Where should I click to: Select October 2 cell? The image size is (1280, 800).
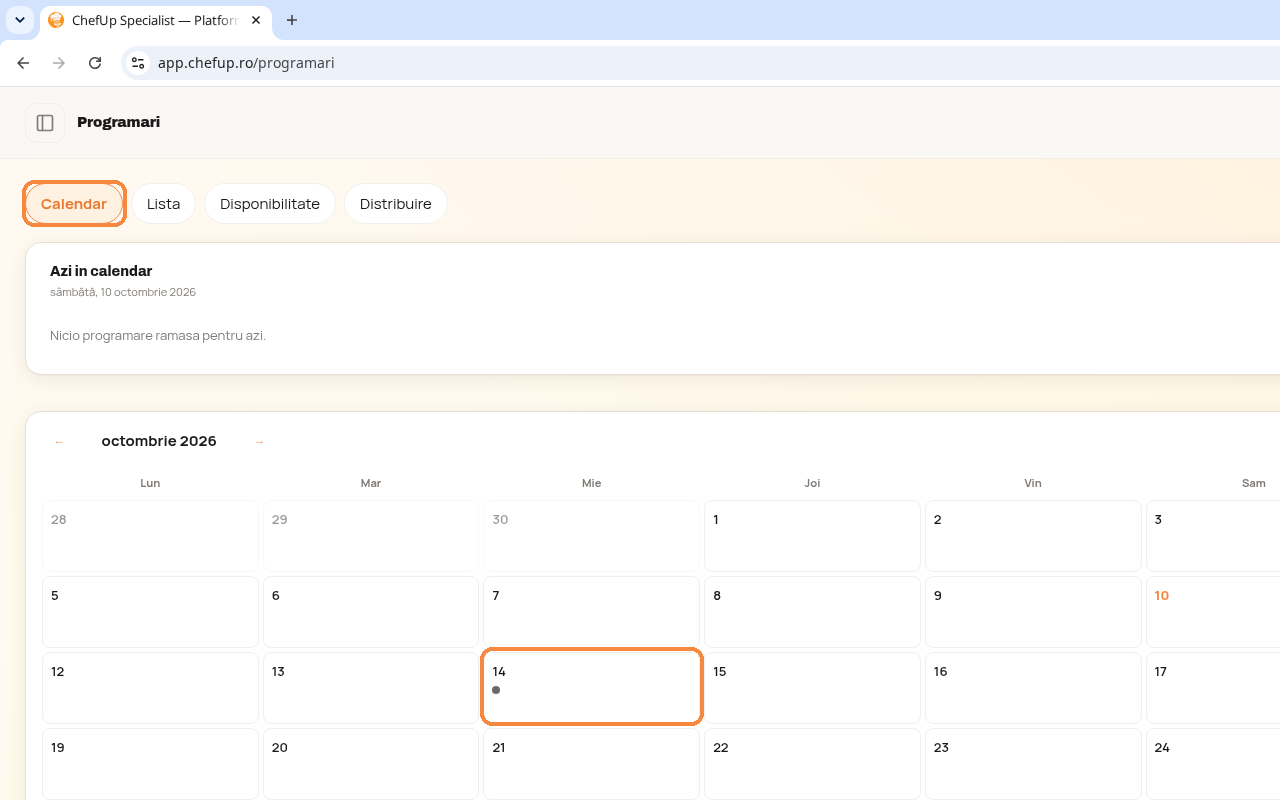pos(1033,535)
